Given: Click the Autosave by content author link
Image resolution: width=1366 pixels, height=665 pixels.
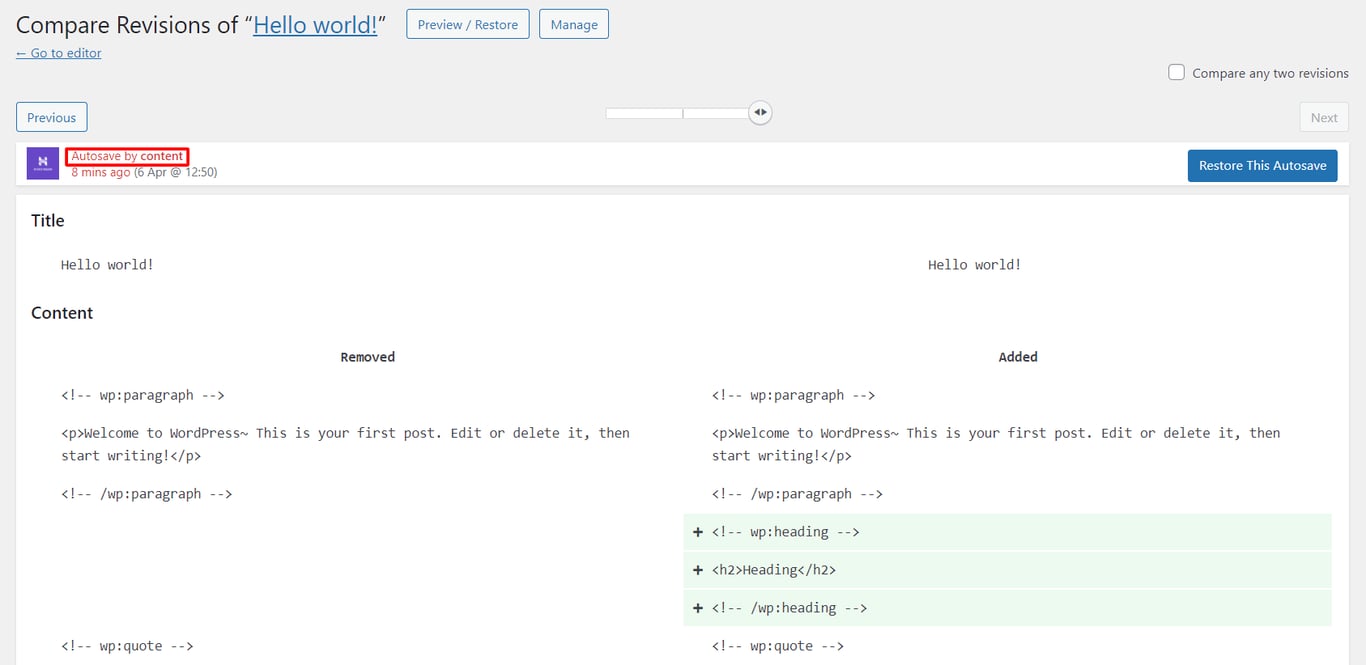Looking at the screenshot, I should coord(126,156).
